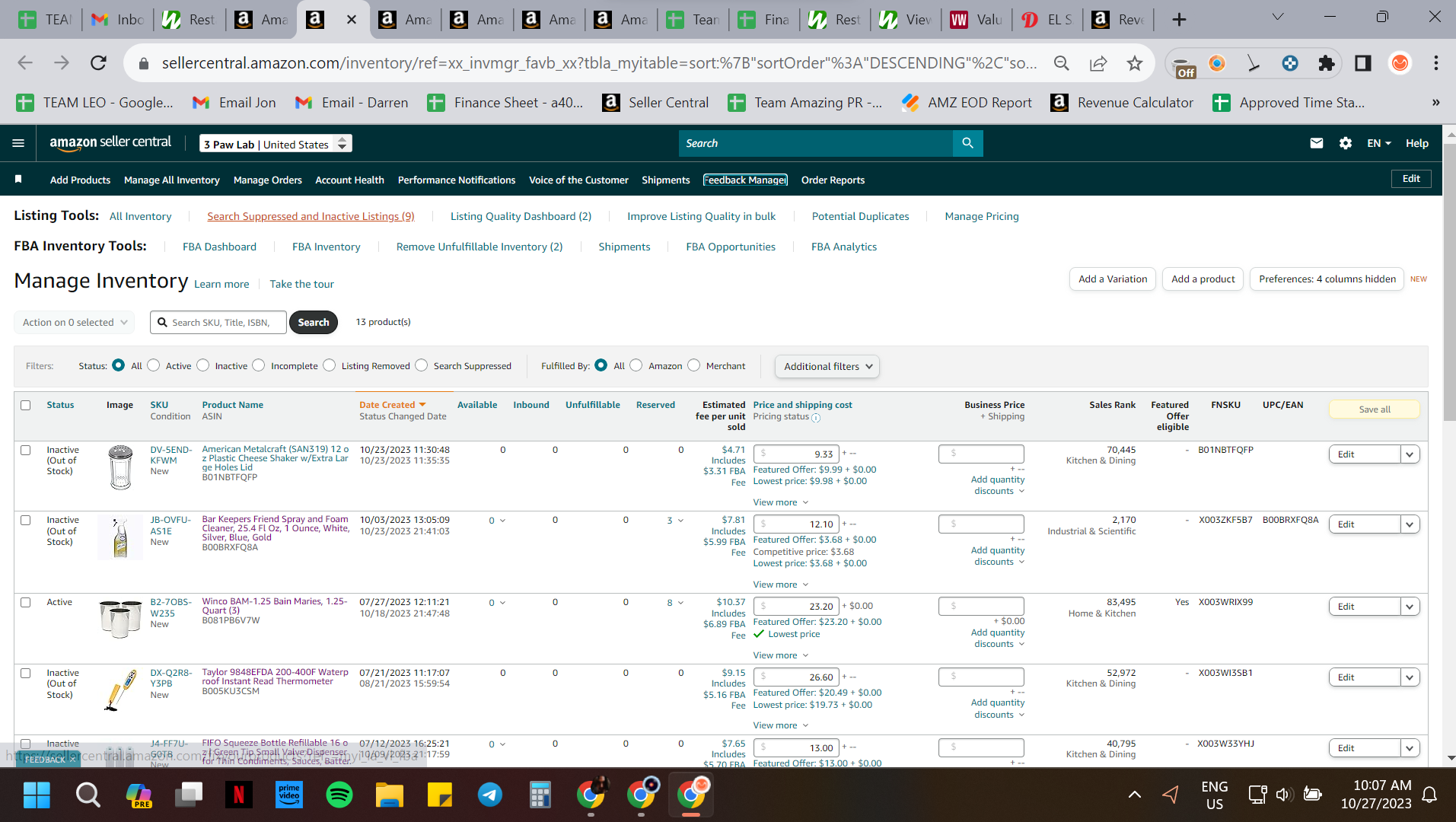Open the 3 Paw Lab marketplace switcher
Screen dimensions: 1456x822
coord(276,144)
